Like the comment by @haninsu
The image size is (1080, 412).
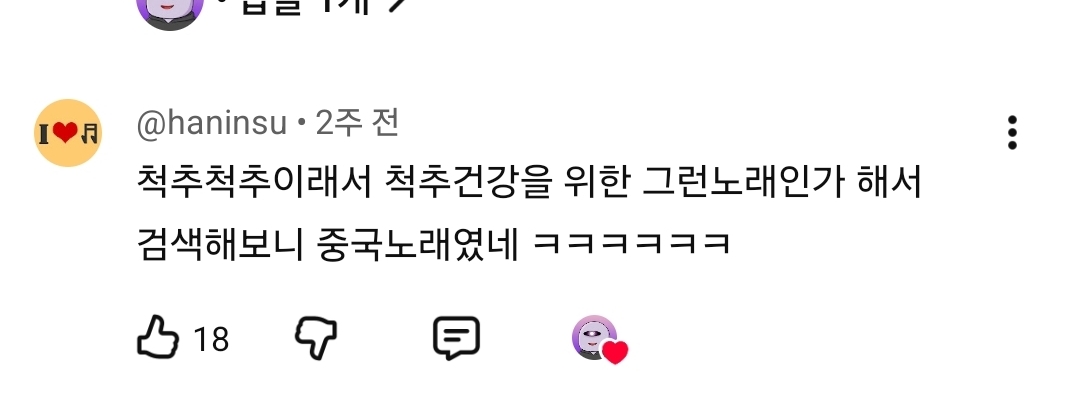point(158,337)
